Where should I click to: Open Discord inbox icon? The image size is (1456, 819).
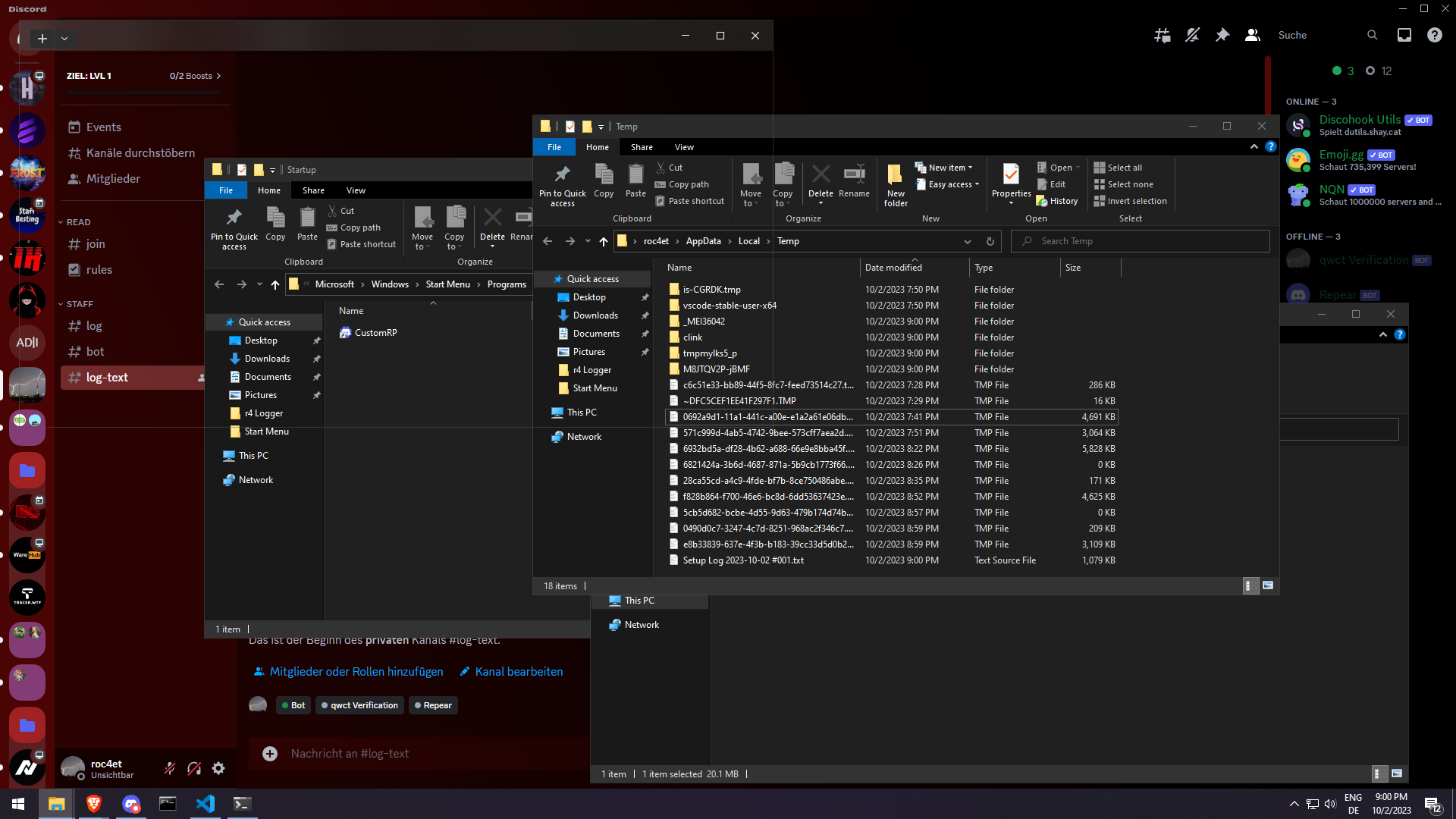(1404, 35)
